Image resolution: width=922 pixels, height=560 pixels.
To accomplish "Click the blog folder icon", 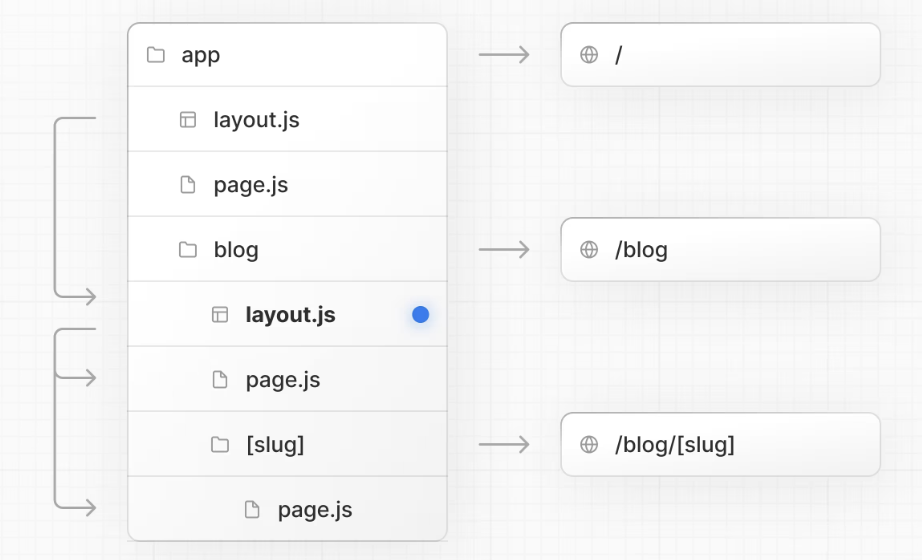I will [x=187, y=250].
